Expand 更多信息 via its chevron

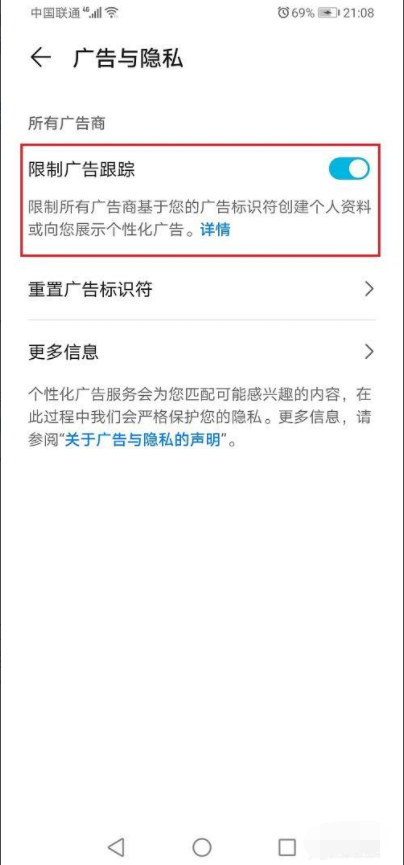point(369,352)
